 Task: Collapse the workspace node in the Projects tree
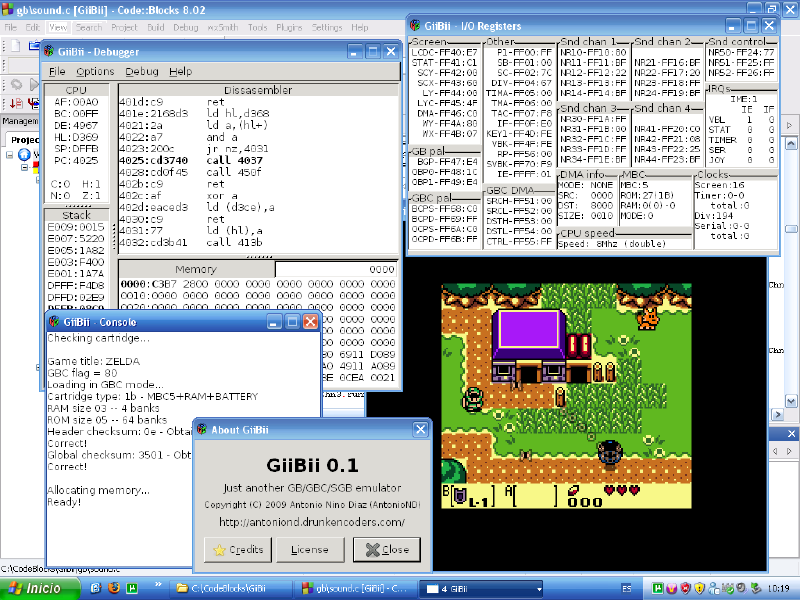9,155
